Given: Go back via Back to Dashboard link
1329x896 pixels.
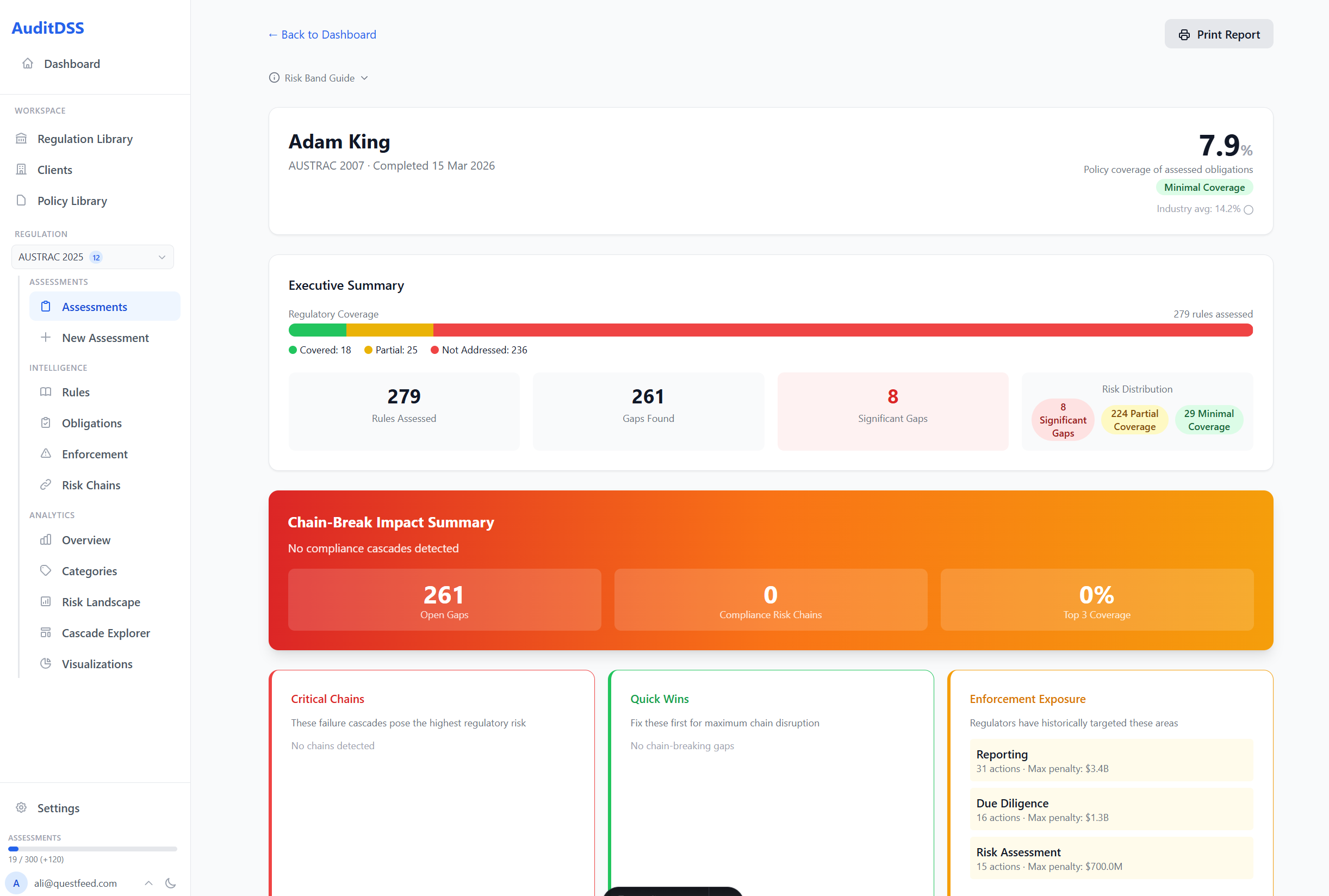Looking at the screenshot, I should pos(322,34).
